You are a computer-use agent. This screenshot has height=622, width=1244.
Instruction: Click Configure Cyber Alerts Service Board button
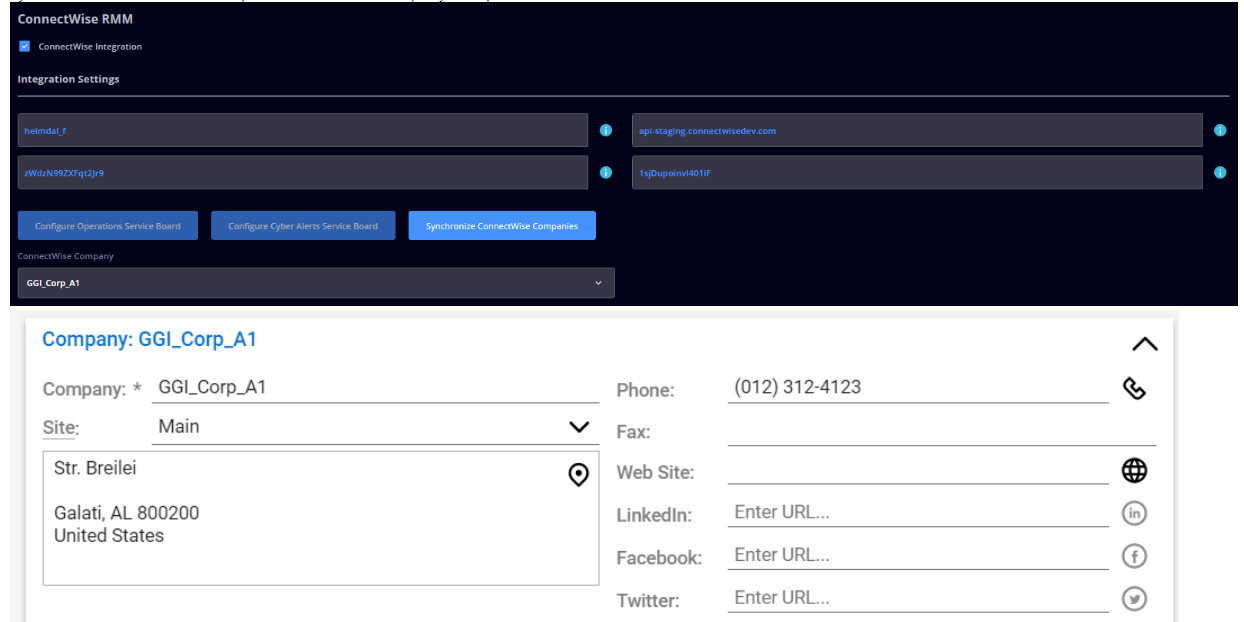pyautogui.click(x=303, y=226)
